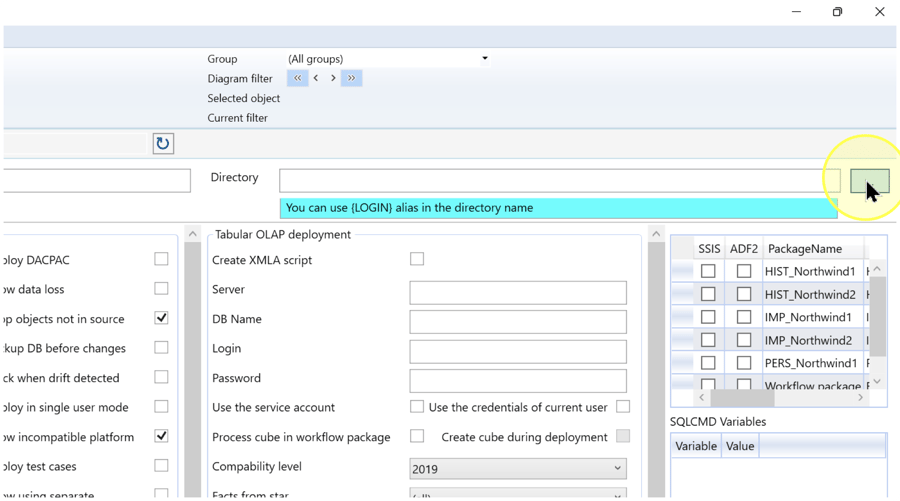Restore down the window
This screenshot has width=900, height=501.
tap(837, 11)
